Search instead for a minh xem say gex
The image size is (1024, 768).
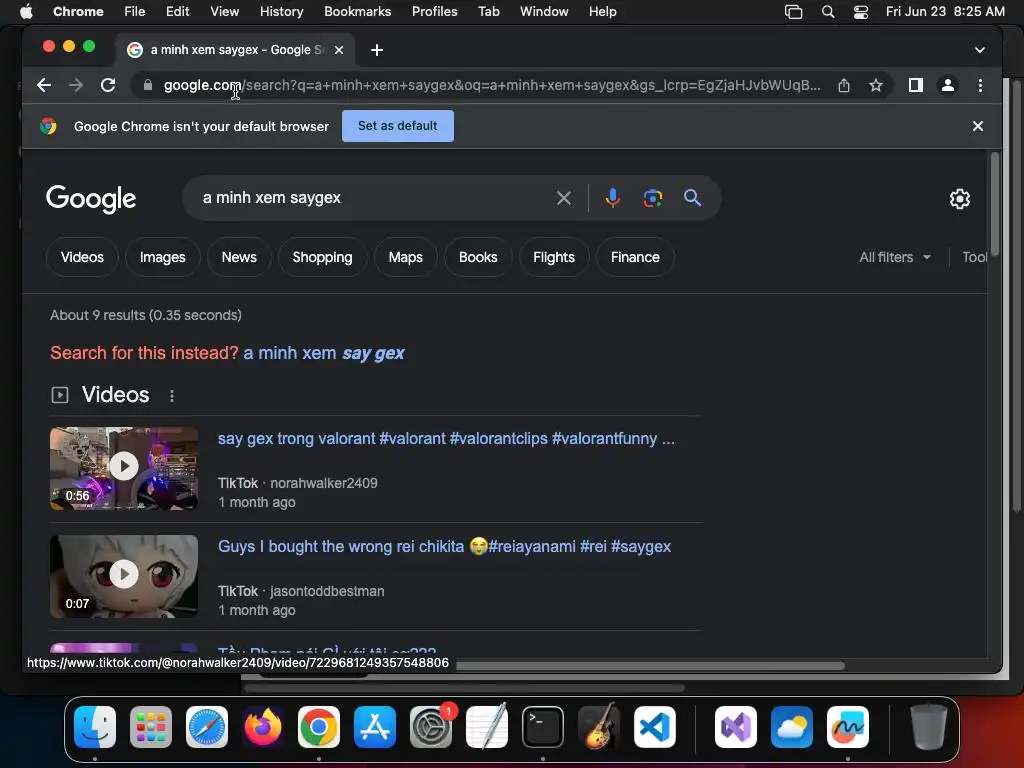(324, 353)
